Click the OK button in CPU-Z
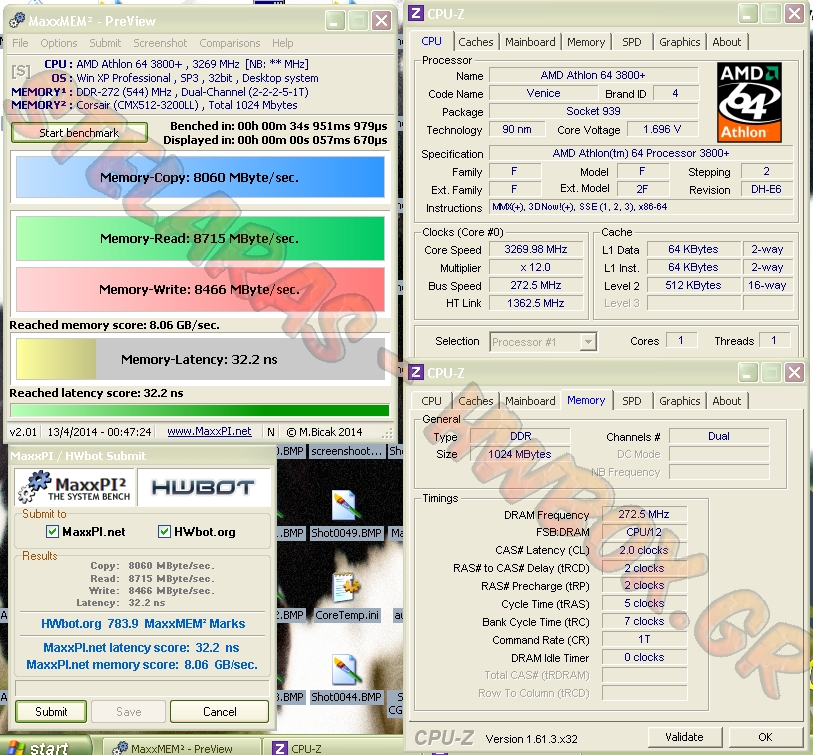The width and height of the screenshot is (813, 755). click(x=765, y=737)
